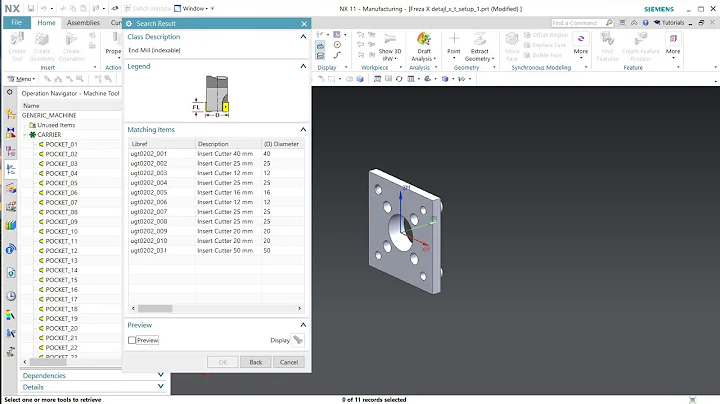Enable the Preview checkbox
Image resolution: width=720 pixels, height=404 pixels.
[x=132, y=340]
